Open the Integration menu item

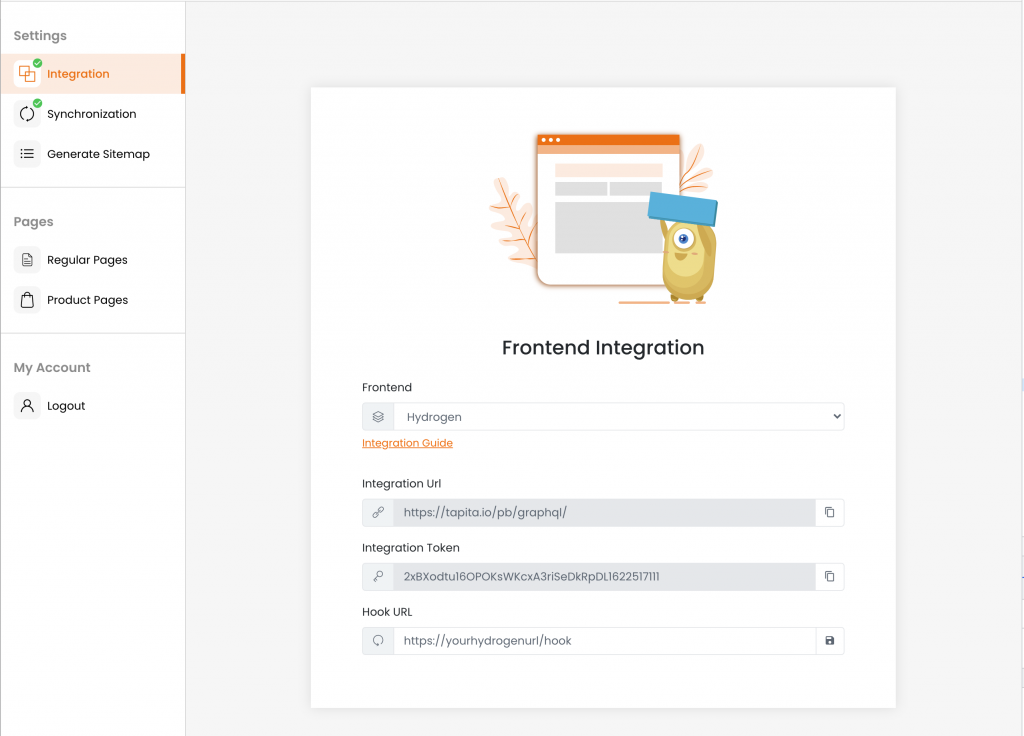[x=92, y=74]
